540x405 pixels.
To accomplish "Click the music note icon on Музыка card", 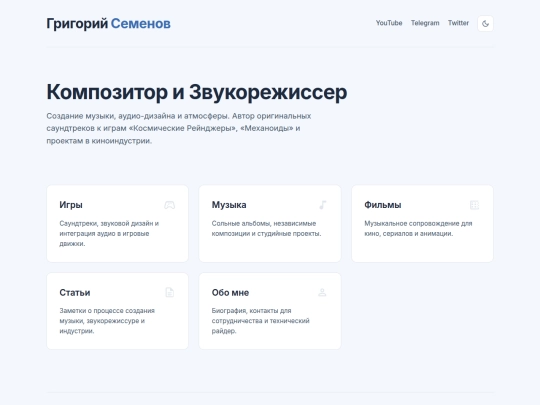I will 322,205.
